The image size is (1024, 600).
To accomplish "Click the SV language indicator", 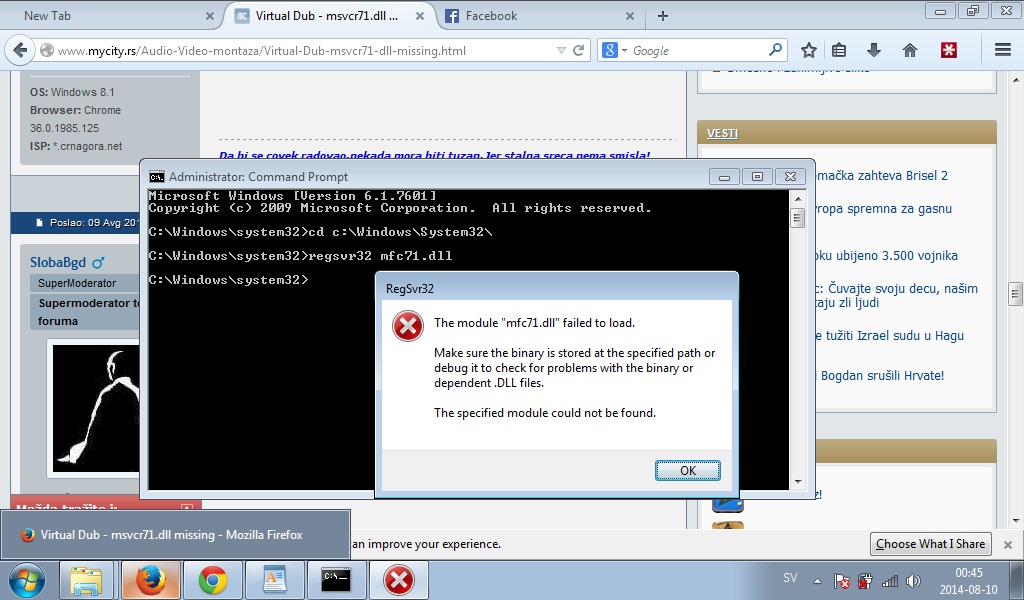I will (790, 578).
